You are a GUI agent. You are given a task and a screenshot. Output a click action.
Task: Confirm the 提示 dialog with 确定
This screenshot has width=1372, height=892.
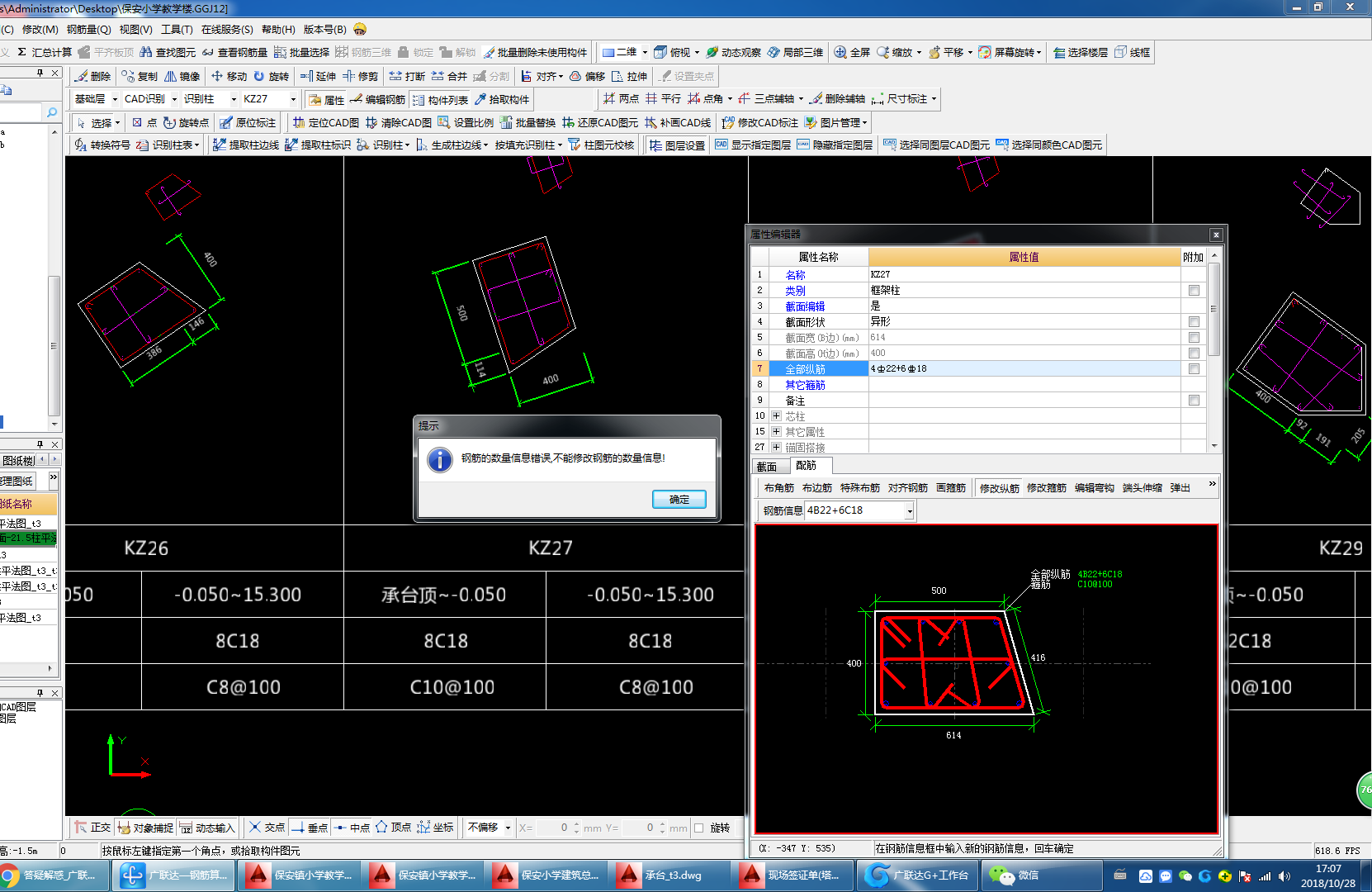(679, 499)
